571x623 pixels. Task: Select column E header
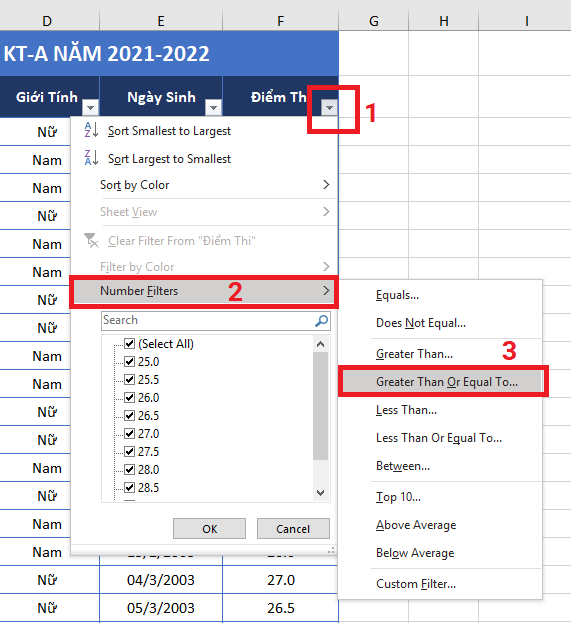click(161, 21)
